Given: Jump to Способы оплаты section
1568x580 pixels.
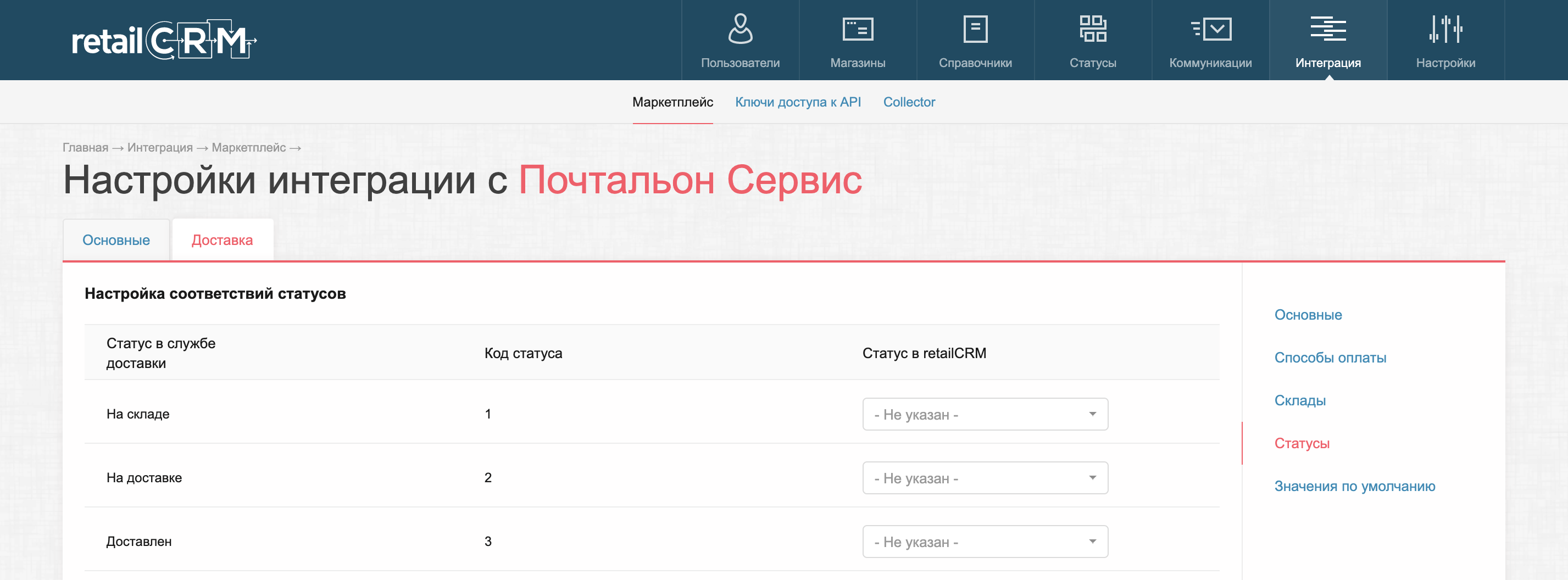Looking at the screenshot, I should 1331,357.
